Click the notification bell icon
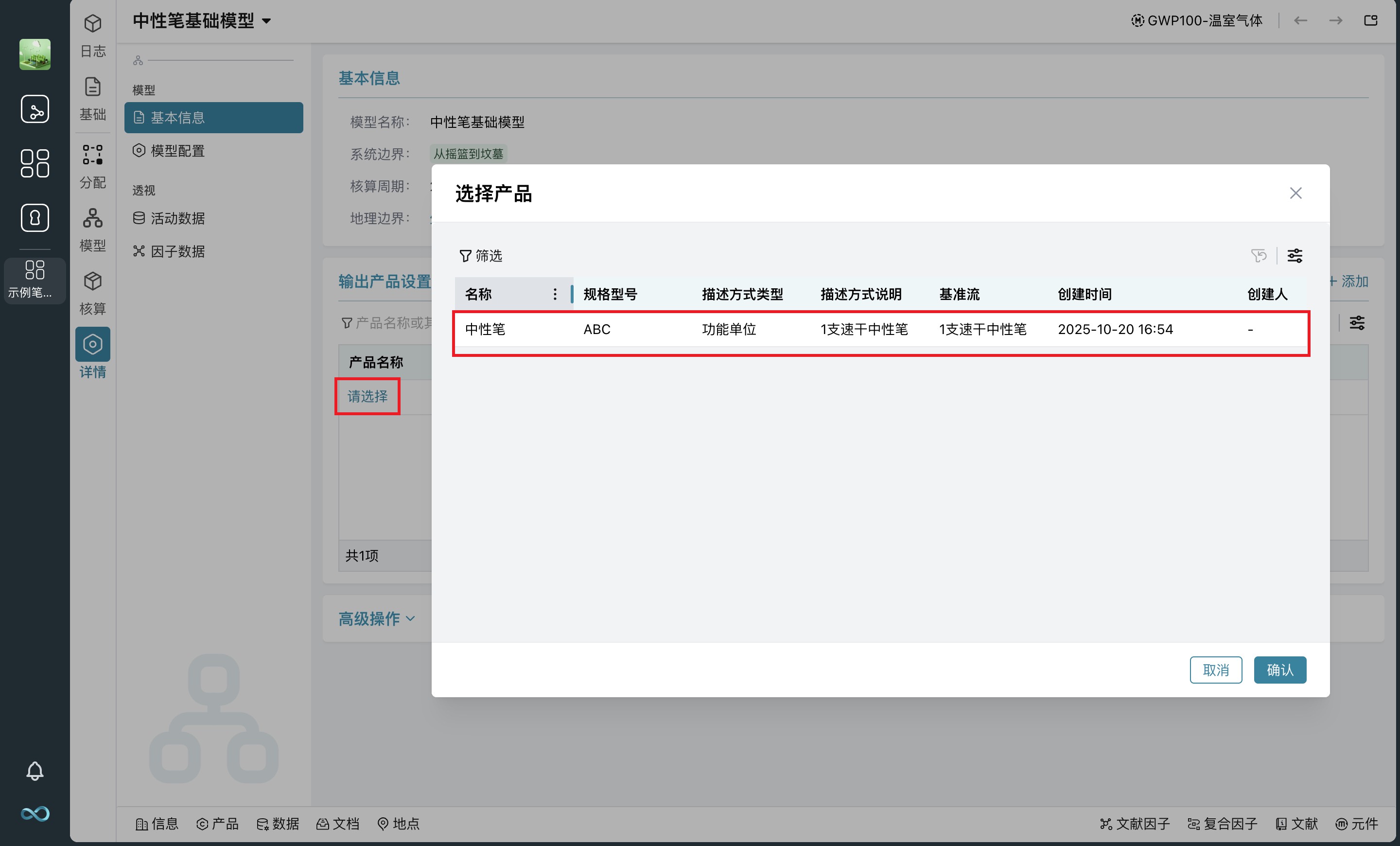This screenshot has width=1400, height=846. pyautogui.click(x=35, y=771)
